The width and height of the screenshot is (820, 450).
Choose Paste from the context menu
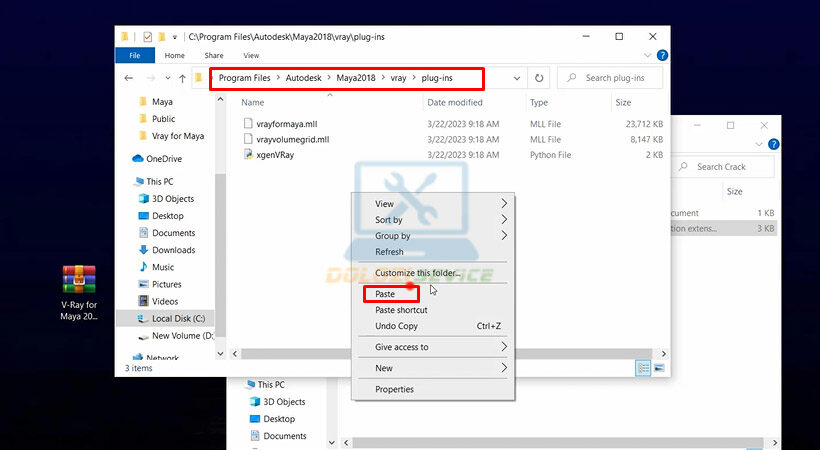coord(385,294)
